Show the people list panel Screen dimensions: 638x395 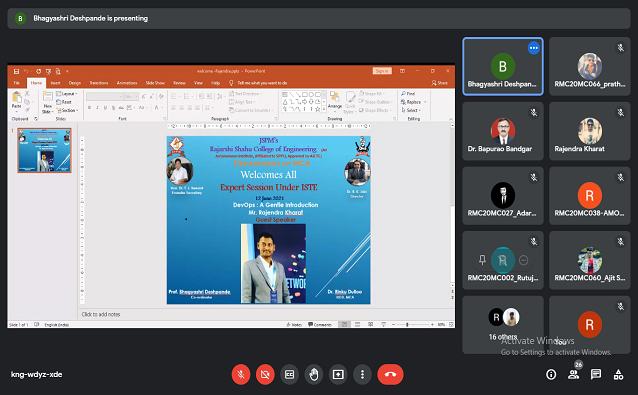(574, 375)
